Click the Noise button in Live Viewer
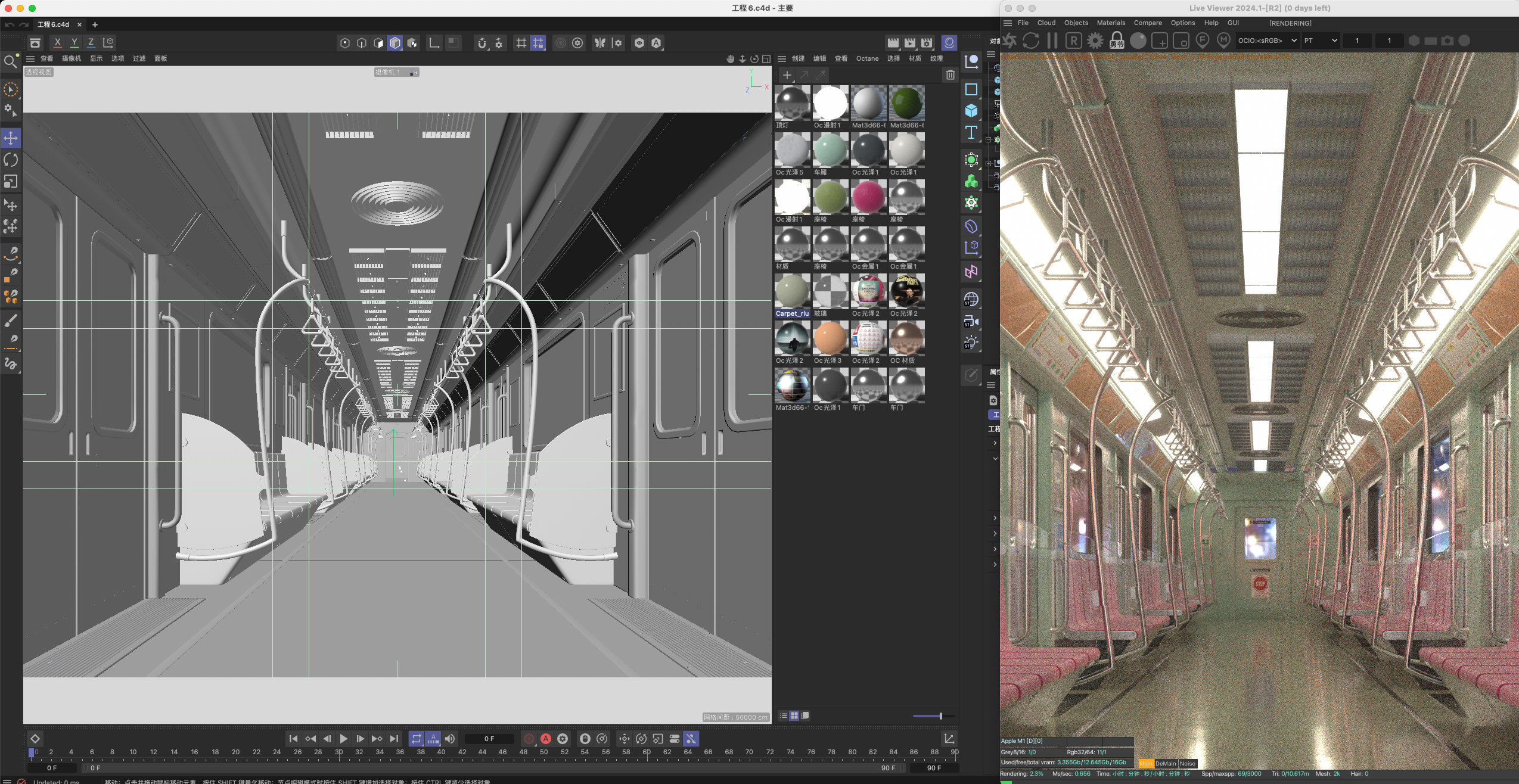The height and width of the screenshot is (784, 1519). (1187, 763)
